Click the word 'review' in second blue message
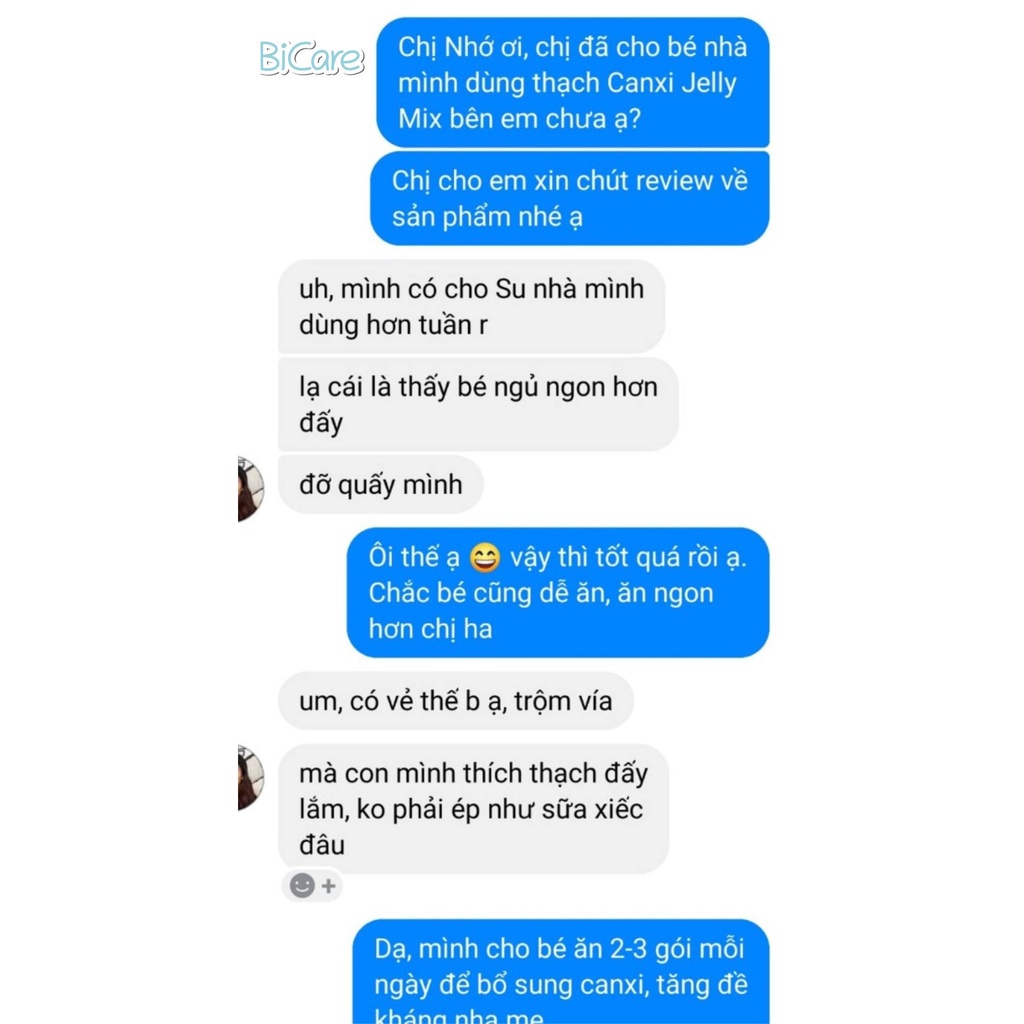This screenshot has height=1024, width=1024. point(675,181)
